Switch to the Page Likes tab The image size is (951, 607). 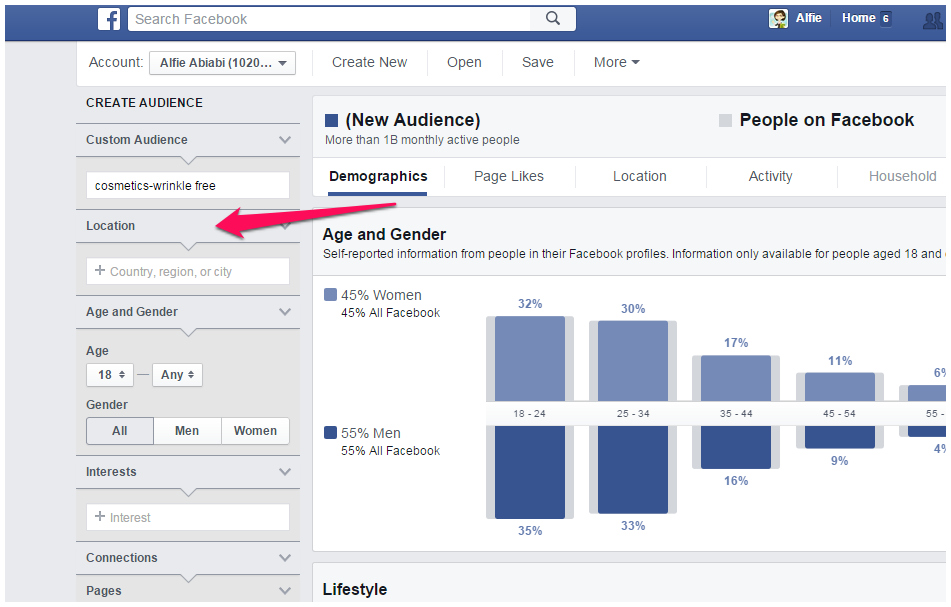click(x=509, y=176)
